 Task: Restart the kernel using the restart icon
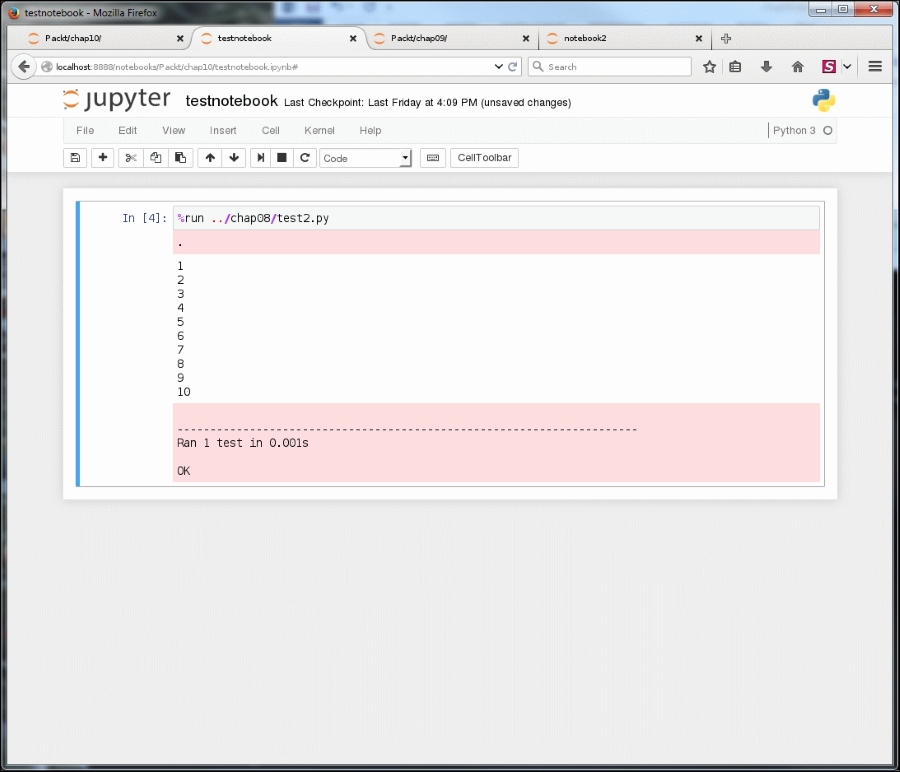pos(305,157)
